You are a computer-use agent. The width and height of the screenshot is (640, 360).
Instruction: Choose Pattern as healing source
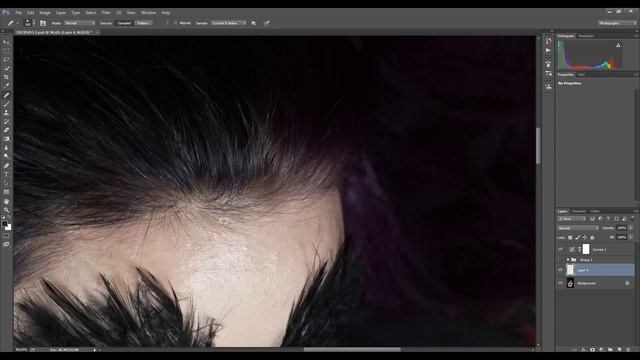[x=143, y=23]
